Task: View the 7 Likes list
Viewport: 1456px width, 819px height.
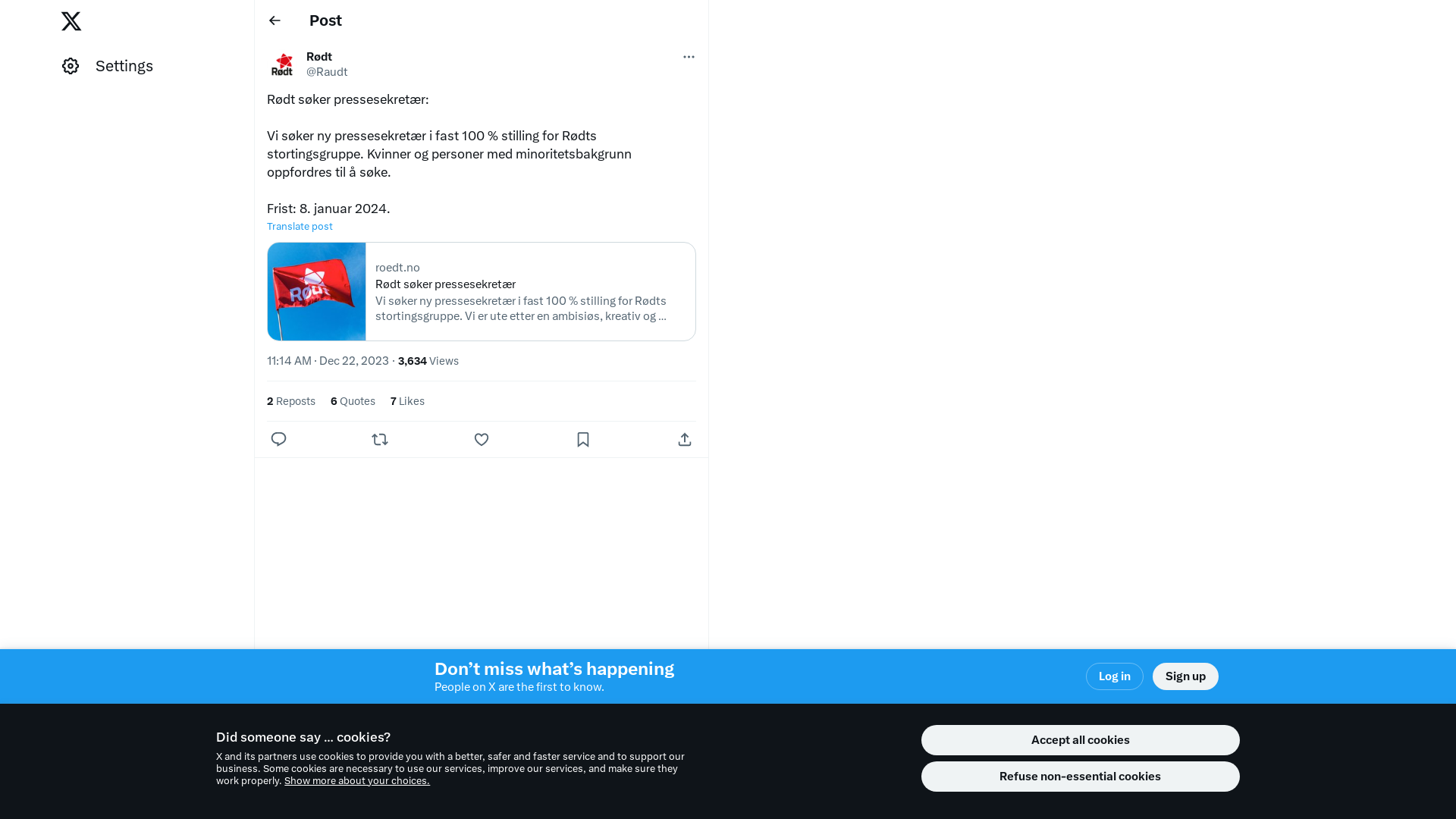Action: pyautogui.click(x=407, y=401)
